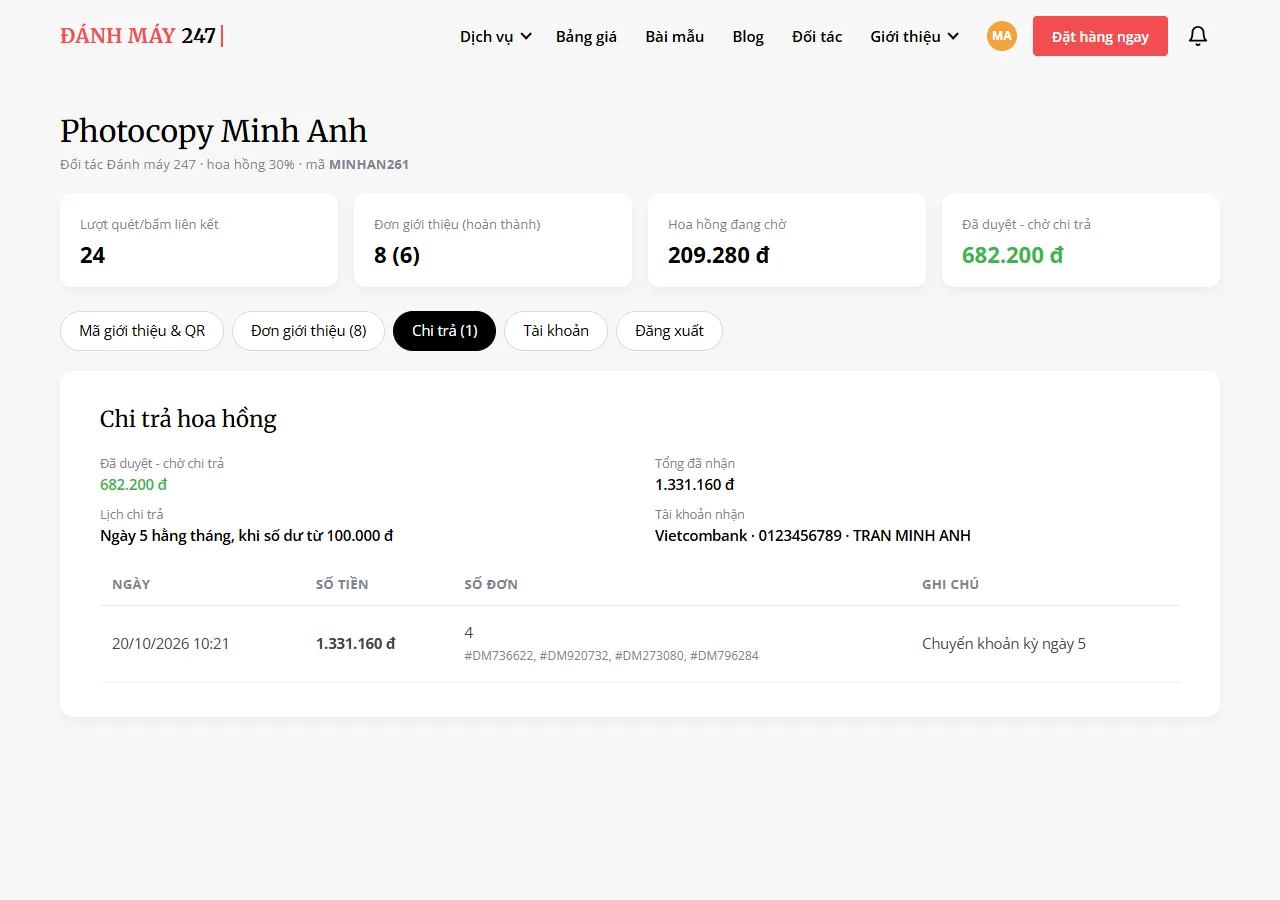The image size is (1280, 900).
Task: Click the GHI CHÚ column header
Action: click(x=950, y=584)
